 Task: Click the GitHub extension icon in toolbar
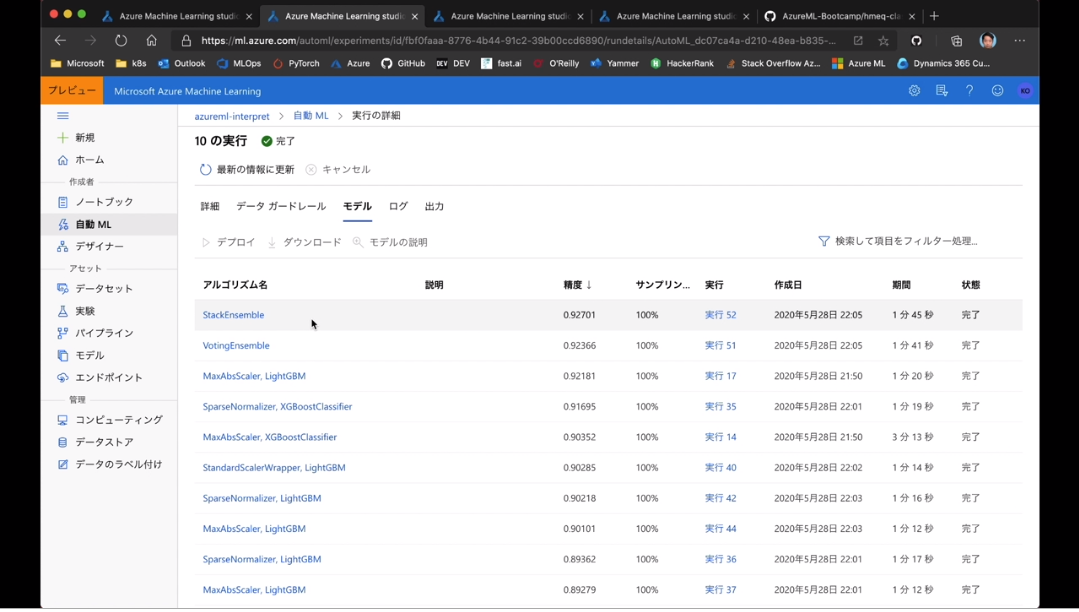pyautogui.click(x=916, y=41)
